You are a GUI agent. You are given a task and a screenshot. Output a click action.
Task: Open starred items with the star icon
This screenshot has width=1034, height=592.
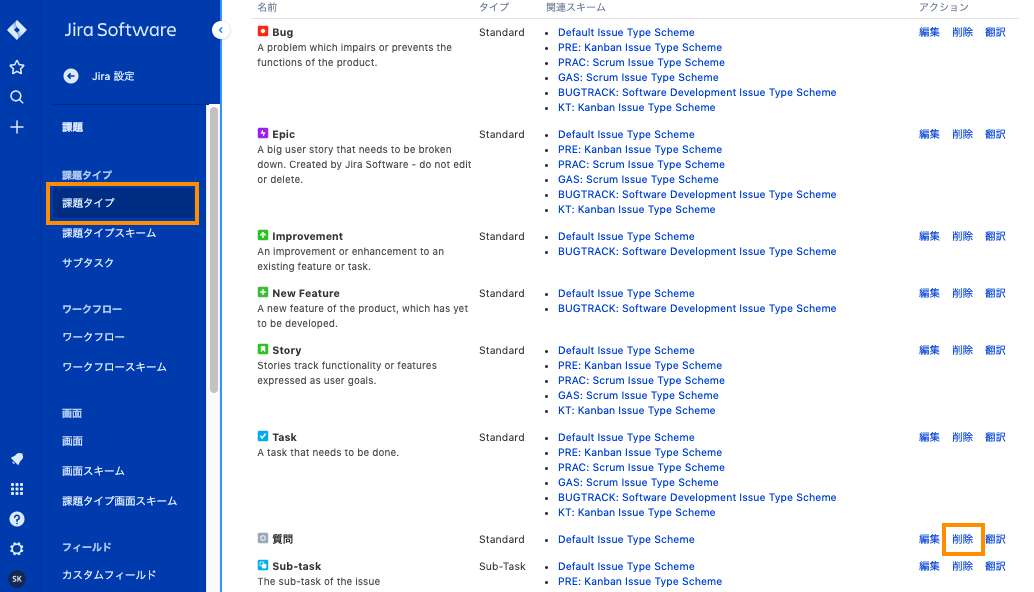[17, 67]
